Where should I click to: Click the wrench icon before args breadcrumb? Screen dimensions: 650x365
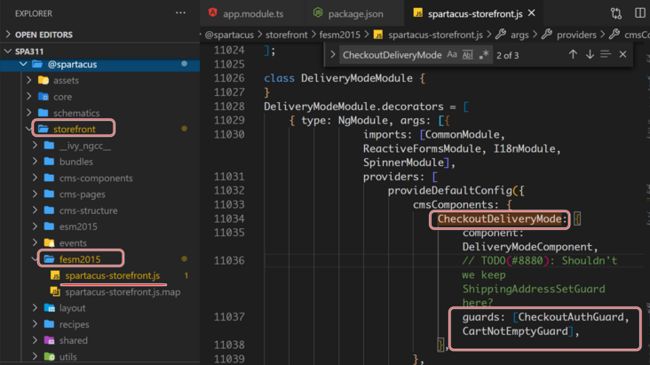tap(501, 34)
